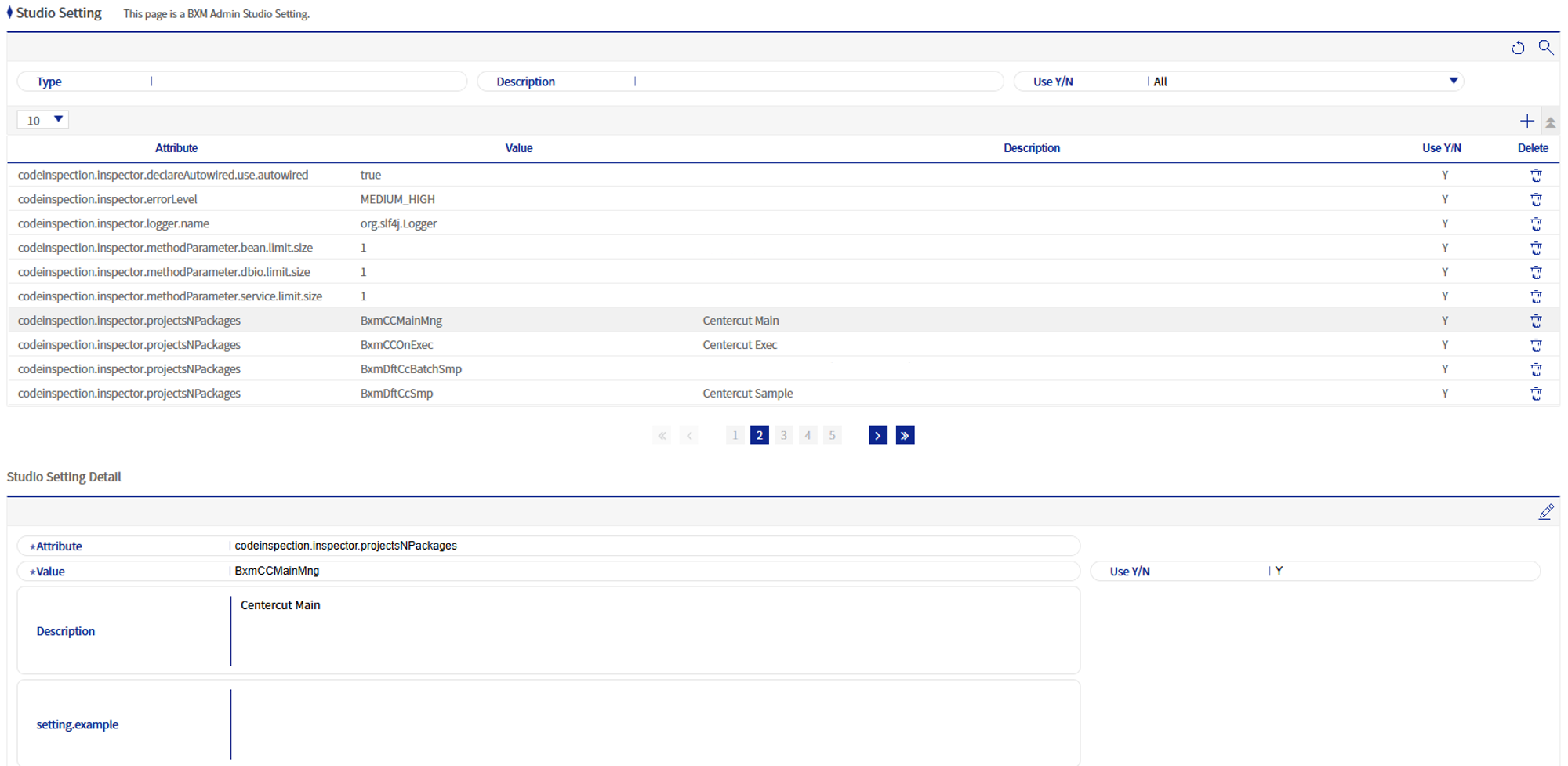The image size is (1568, 766).
Task: Select the BxmDftCcBatchSmp row
Action: [411, 369]
